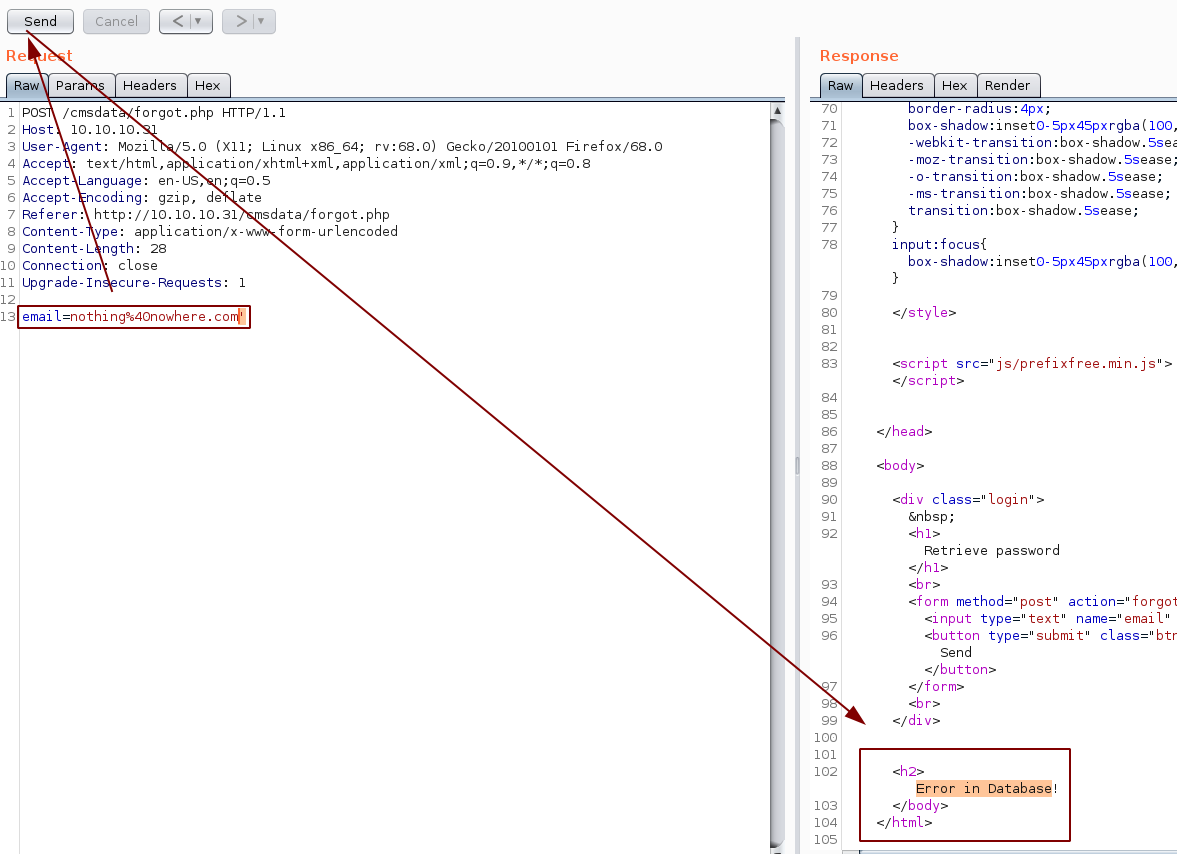Click the Referer header line
Screen dimensions: 1177x854
coord(206,215)
